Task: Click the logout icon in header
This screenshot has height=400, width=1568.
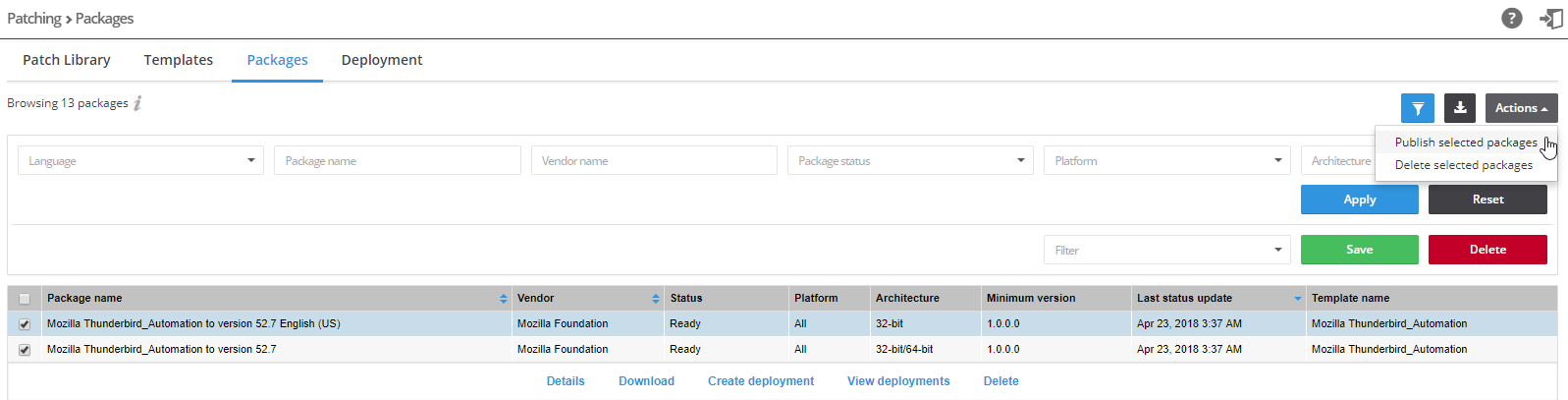Action: point(1551,19)
